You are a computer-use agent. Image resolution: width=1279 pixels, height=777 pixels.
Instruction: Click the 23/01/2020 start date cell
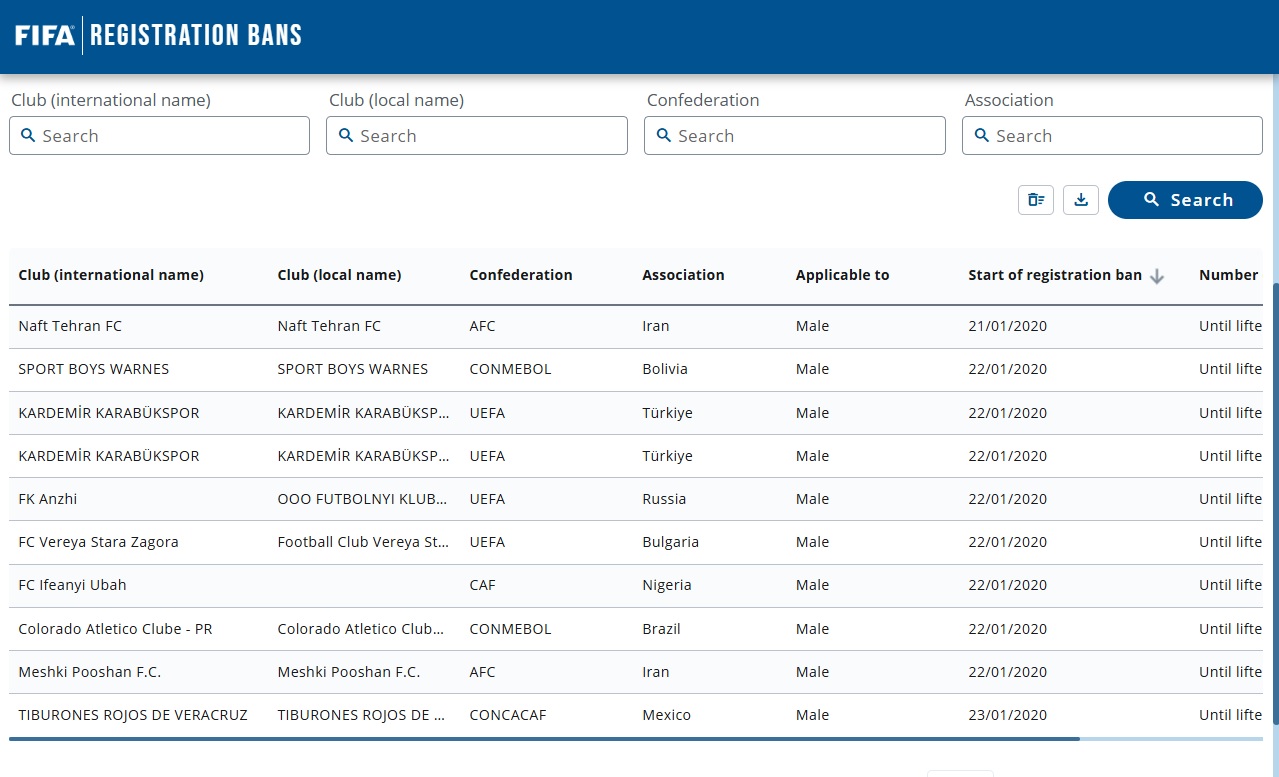tap(1007, 715)
